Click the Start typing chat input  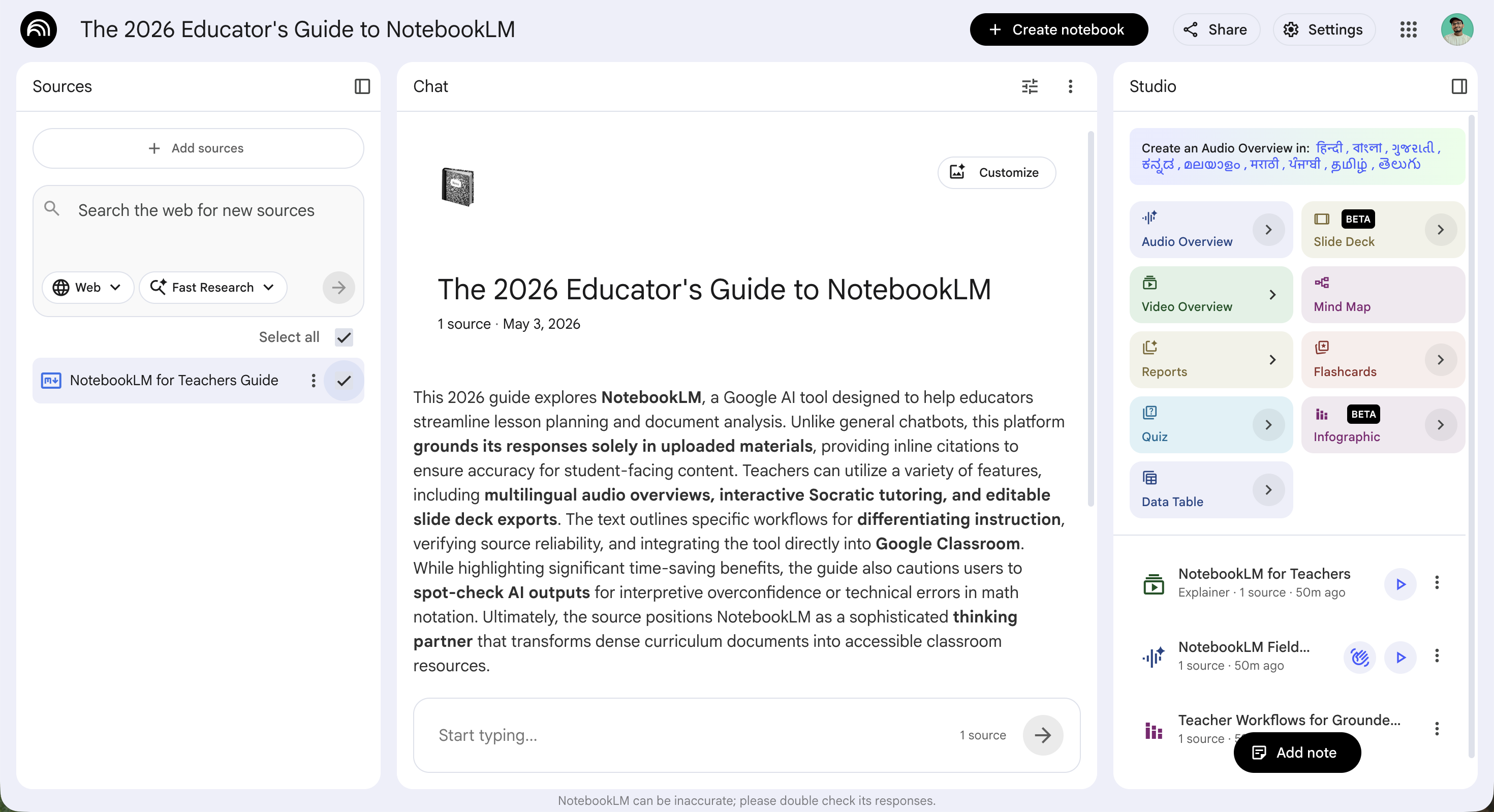tap(690, 735)
